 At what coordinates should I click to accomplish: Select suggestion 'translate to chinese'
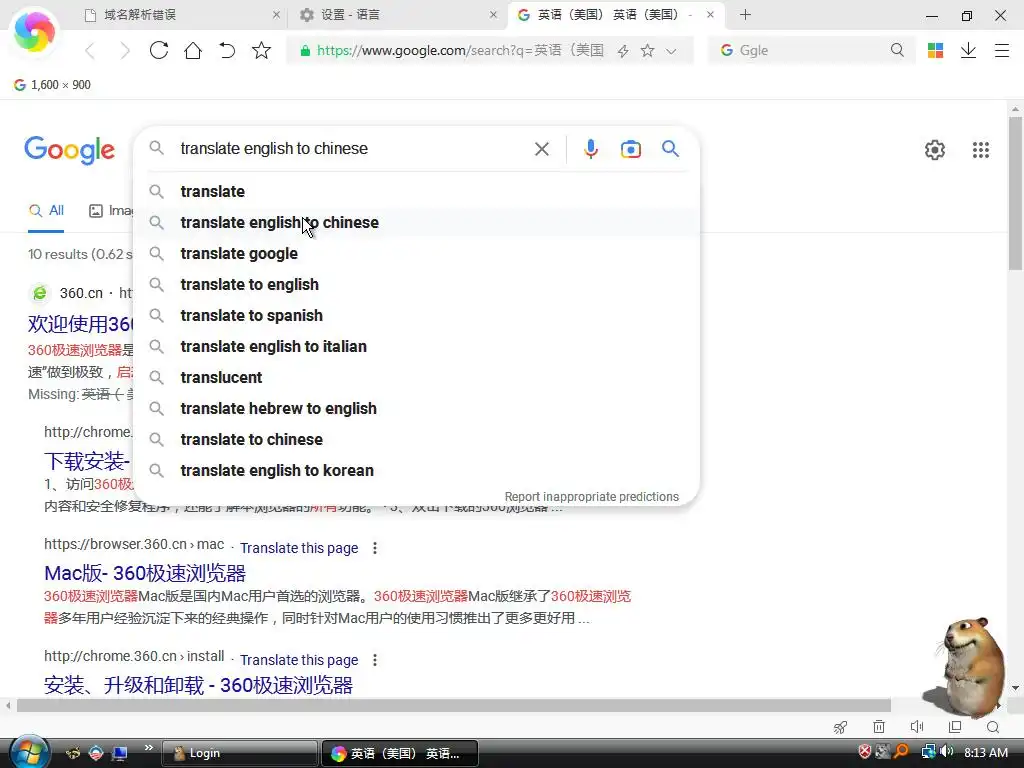pos(417,440)
